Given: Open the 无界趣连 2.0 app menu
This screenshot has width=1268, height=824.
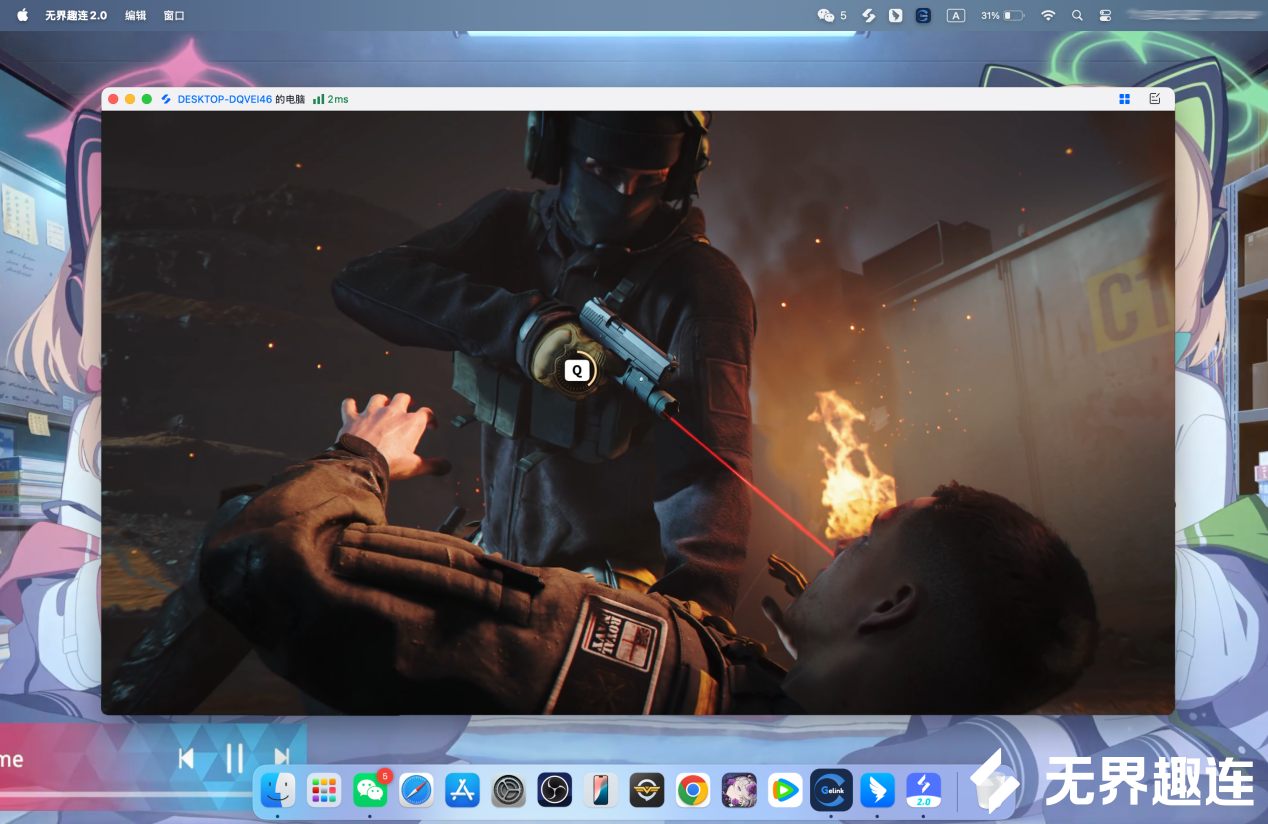Looking at the screenshot, I should coord(76,16).
